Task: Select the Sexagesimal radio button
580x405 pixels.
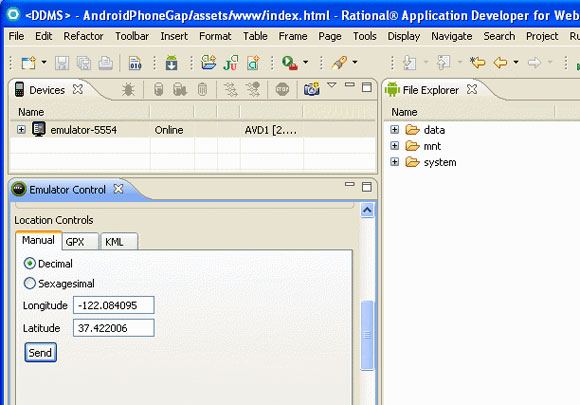Action: (30, 283)
